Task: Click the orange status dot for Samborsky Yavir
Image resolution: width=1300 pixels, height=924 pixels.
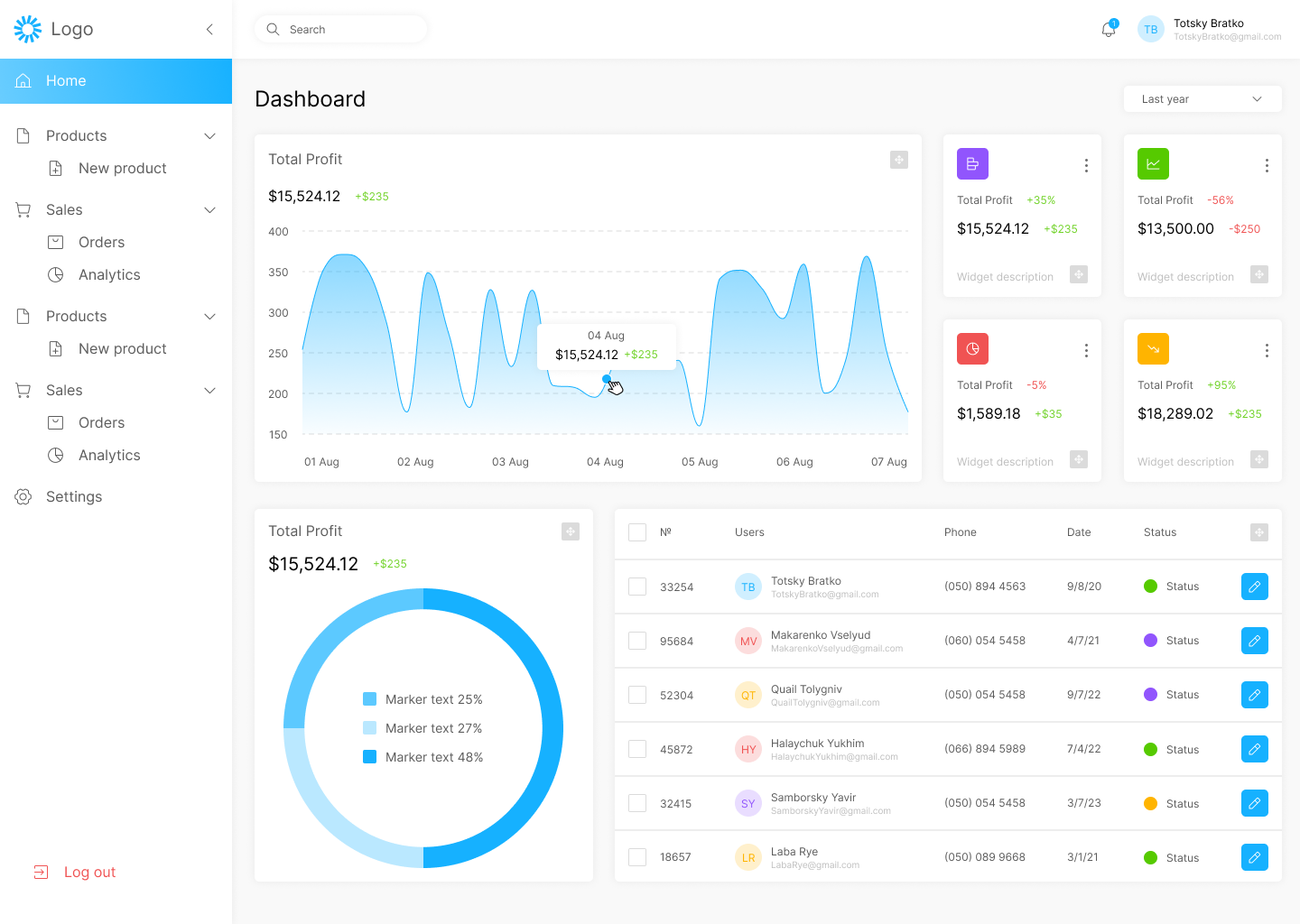Action: 1150,803
